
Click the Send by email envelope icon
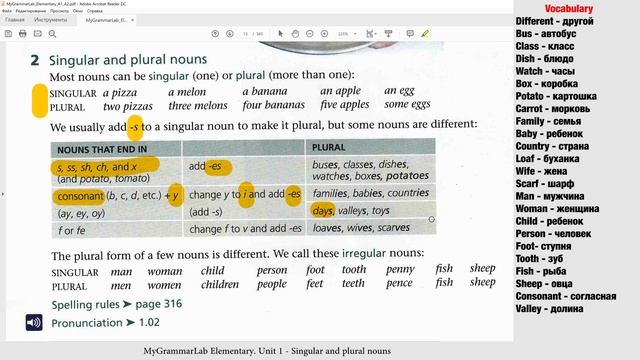(38, 34)
